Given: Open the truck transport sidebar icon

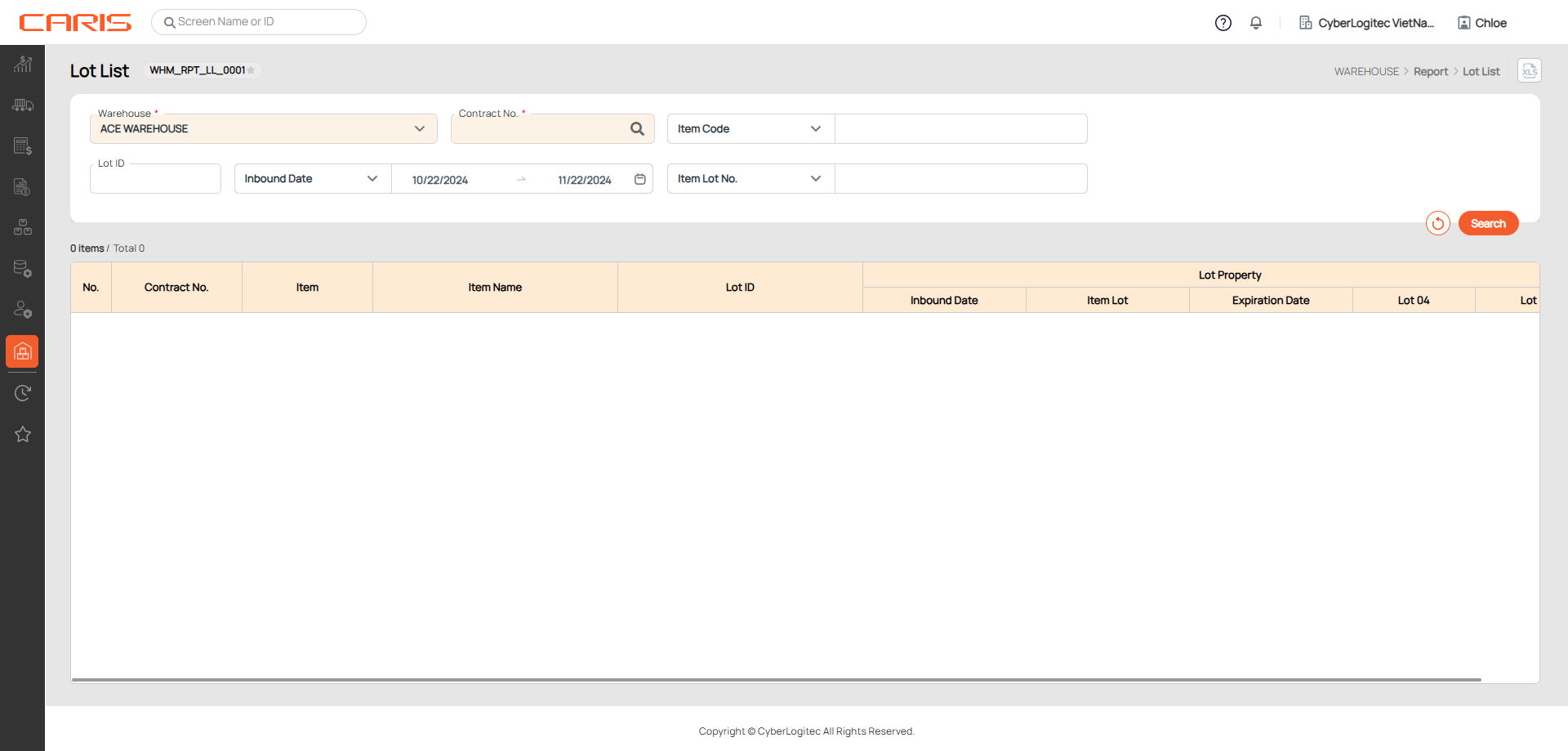Looking at the screenshot, I should coord(22,105).
